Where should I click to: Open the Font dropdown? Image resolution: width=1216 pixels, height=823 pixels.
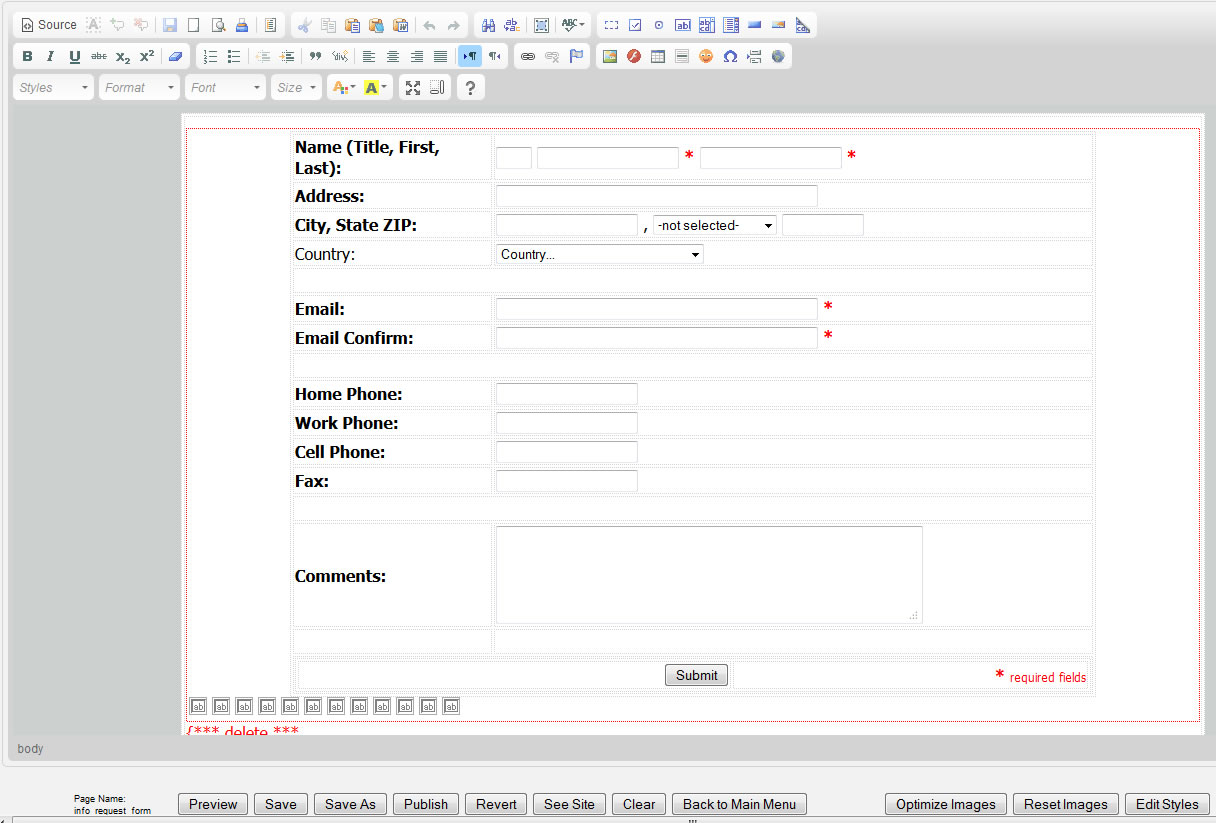225,88
